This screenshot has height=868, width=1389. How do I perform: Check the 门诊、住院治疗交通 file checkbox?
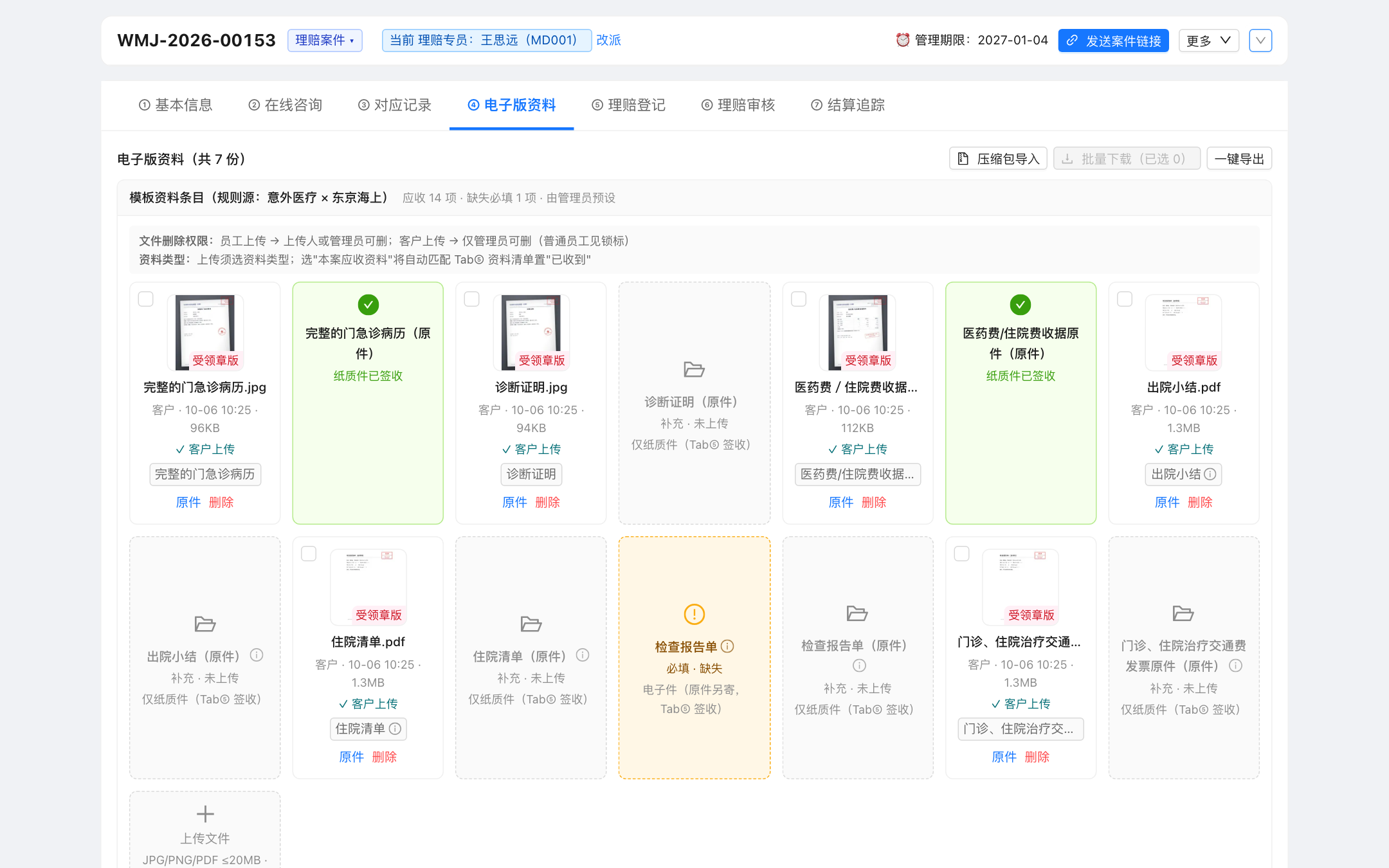coord(961,554)
